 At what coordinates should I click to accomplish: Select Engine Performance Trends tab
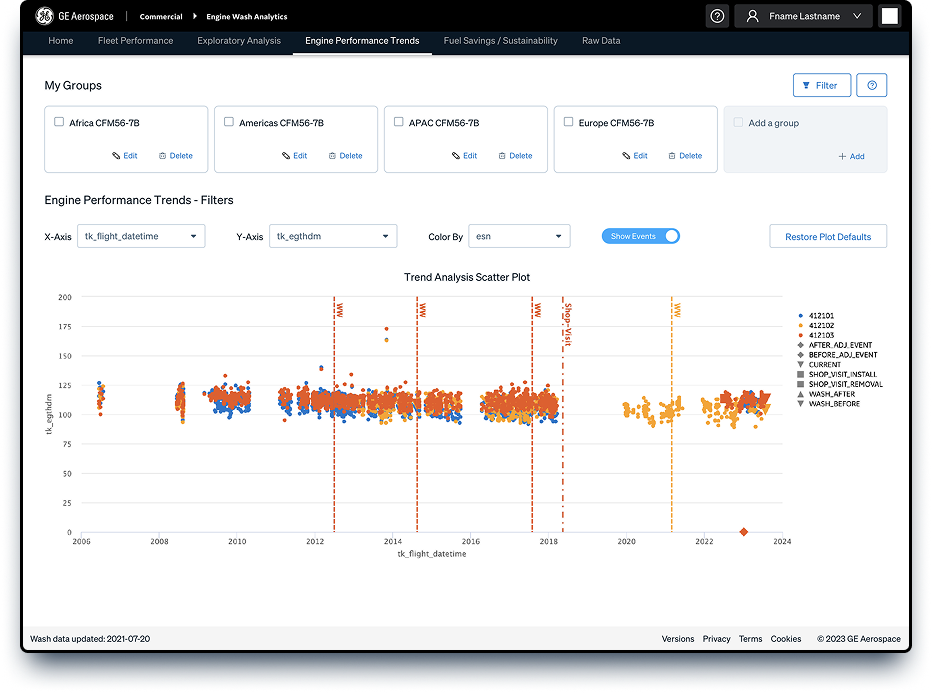362,40
